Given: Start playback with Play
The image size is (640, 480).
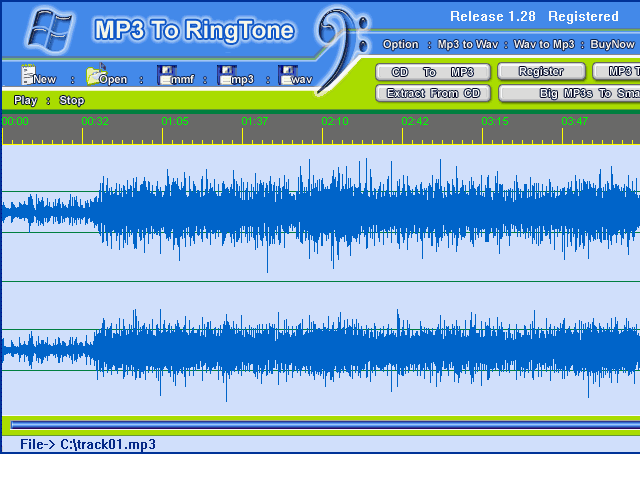Looking at the screenshot, I should tap(25, 100).
